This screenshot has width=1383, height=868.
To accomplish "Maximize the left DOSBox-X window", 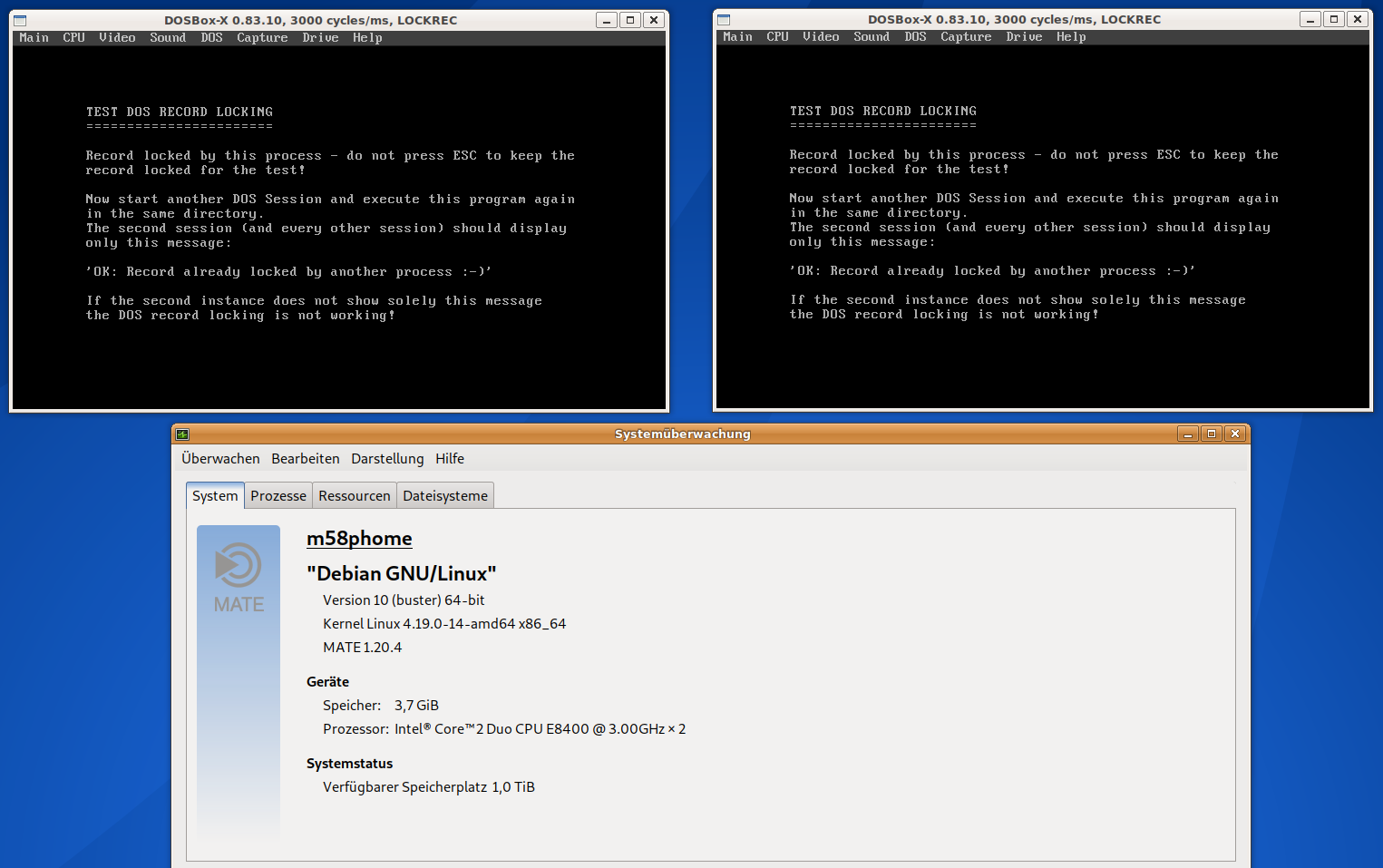I will [x=630, y=20].
